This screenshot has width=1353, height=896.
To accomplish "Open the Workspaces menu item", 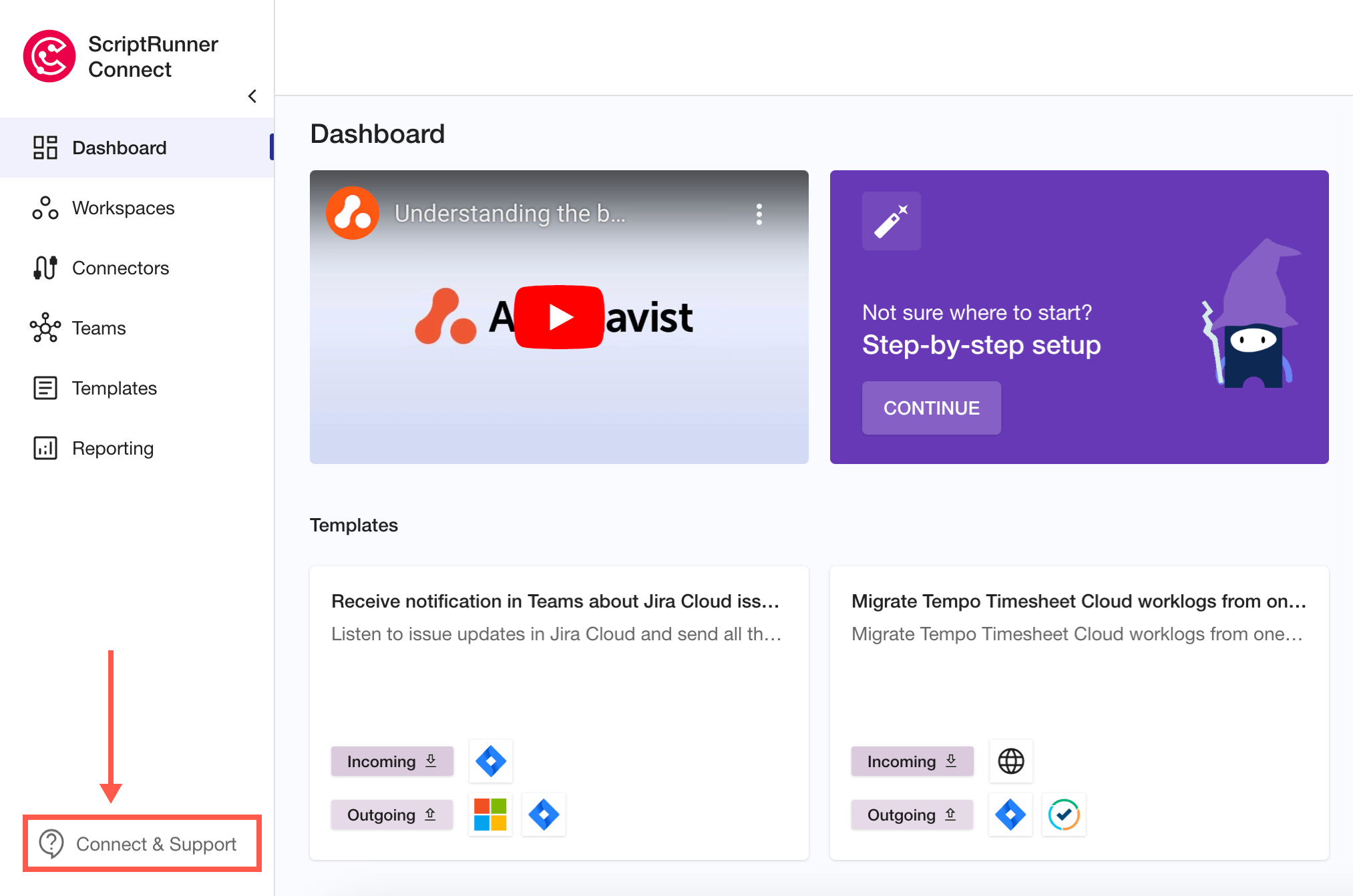I will pyautogui.click(x=137, y=208).
